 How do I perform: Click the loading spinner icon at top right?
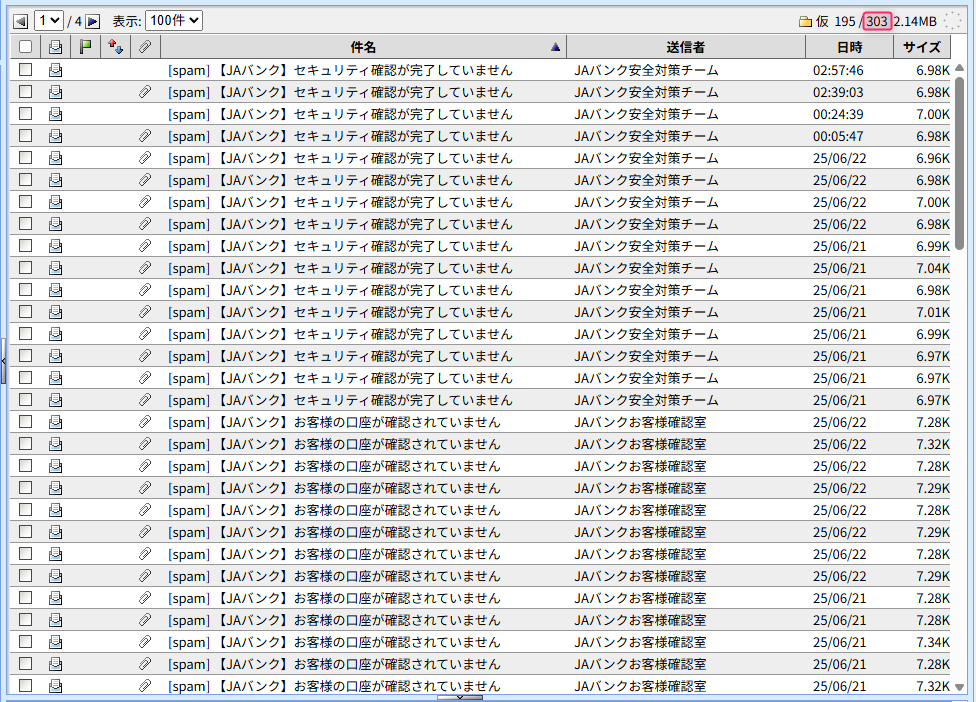pyautogui.click(x=952, y=21)
